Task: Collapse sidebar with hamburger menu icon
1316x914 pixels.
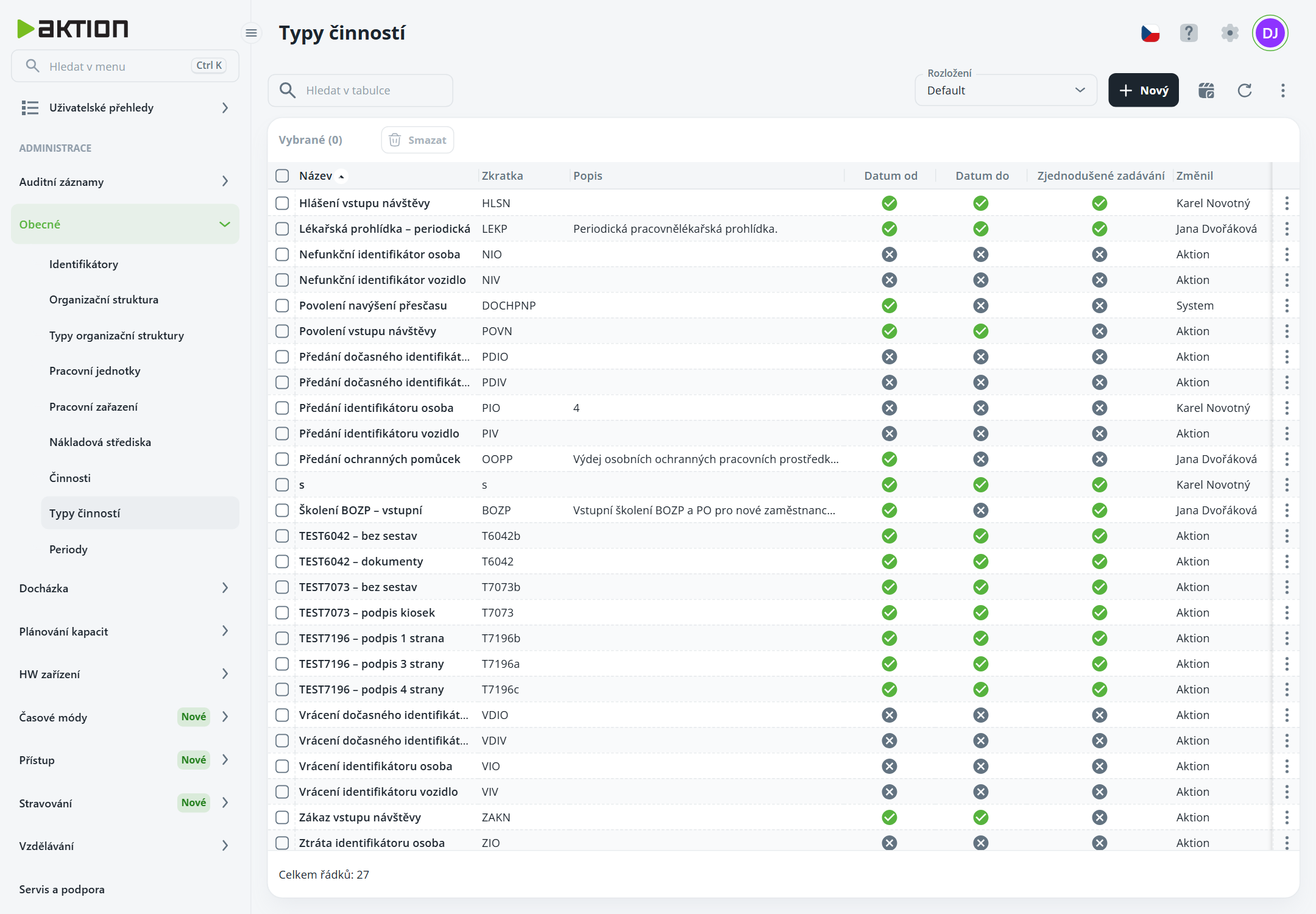Action: pos(251,33)
